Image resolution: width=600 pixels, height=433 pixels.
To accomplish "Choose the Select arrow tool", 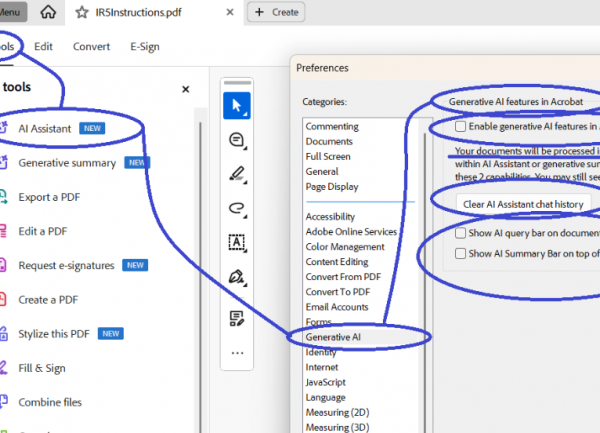I will pyautogui.click(x=237, y=106).
